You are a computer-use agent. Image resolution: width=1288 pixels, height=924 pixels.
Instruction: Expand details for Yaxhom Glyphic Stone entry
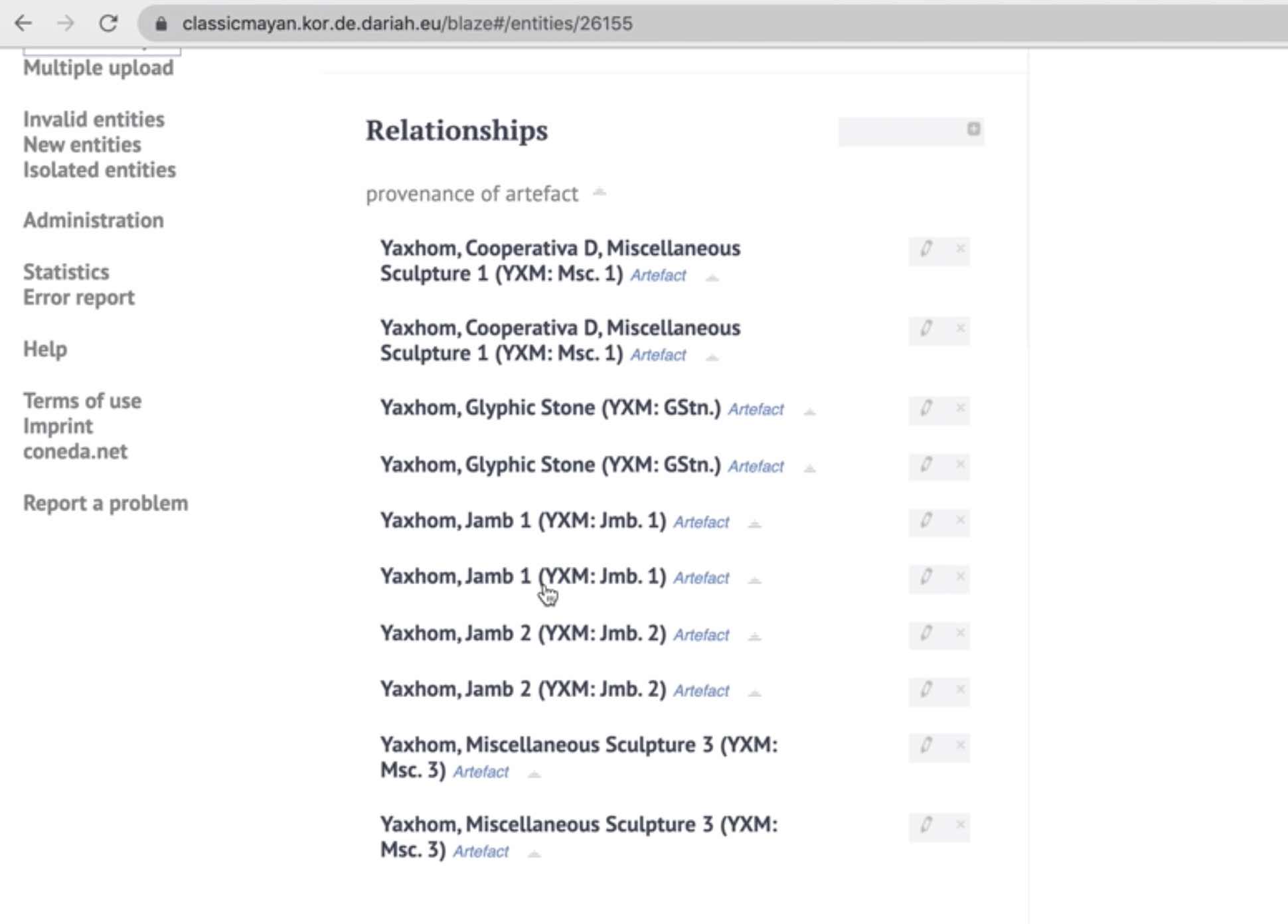coord(809,412)
